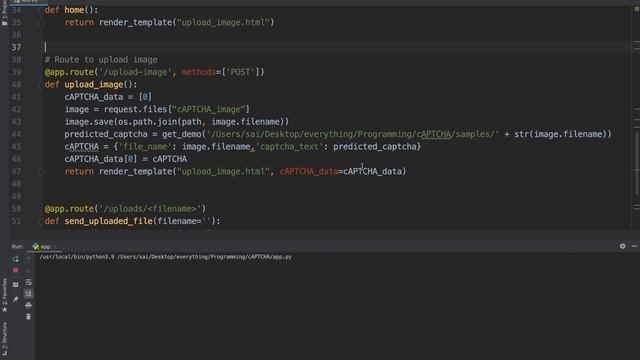Click the Run panel label

pos(17,247)
